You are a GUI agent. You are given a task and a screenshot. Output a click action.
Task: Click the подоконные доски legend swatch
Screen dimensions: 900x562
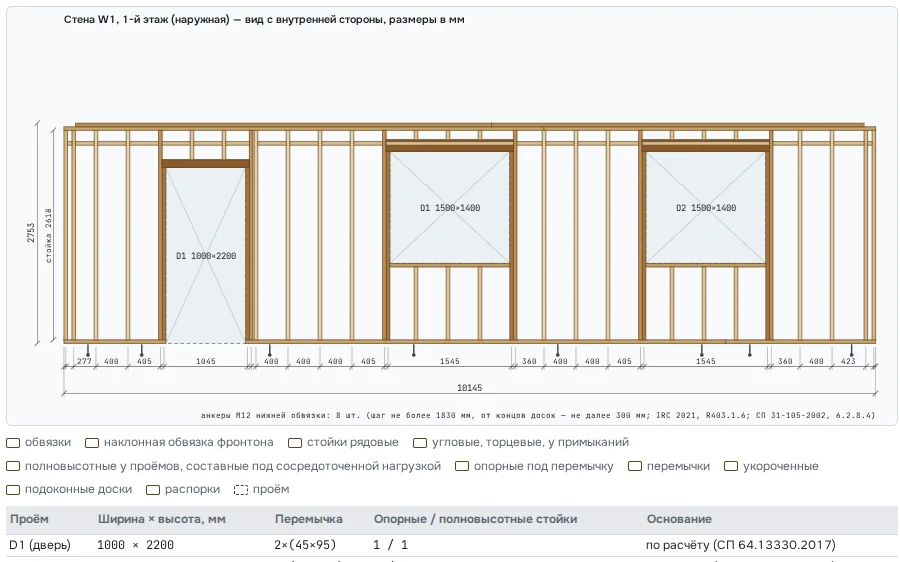click(13, 490)
